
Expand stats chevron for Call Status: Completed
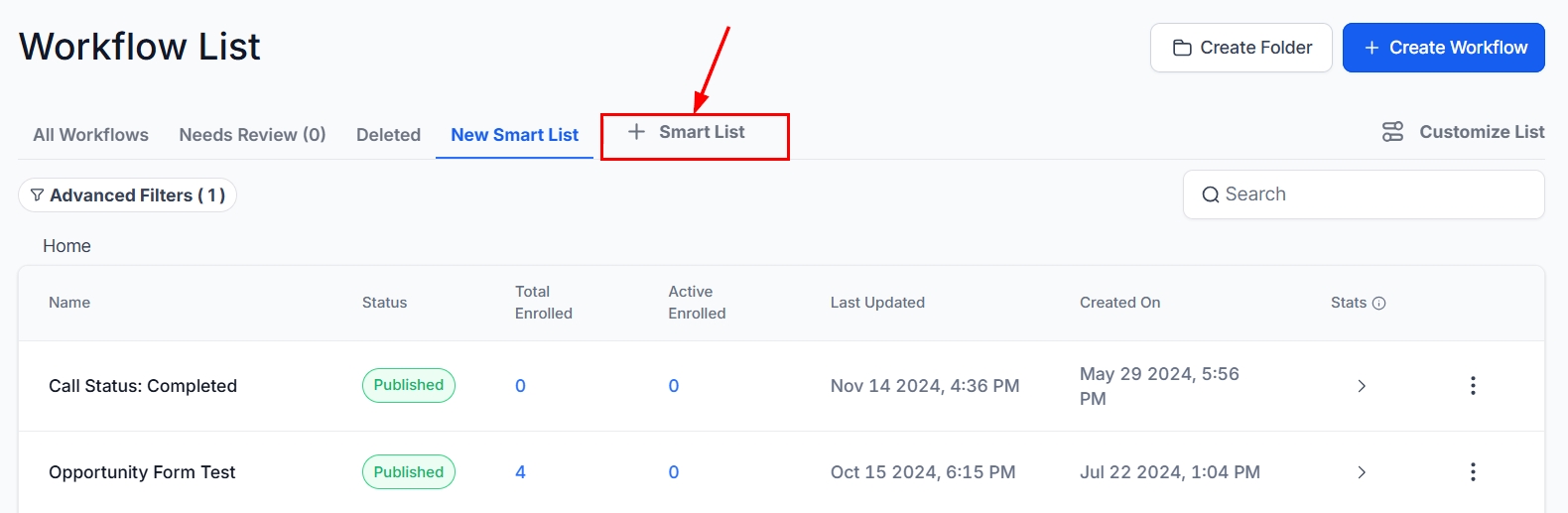pos(1362,386)
